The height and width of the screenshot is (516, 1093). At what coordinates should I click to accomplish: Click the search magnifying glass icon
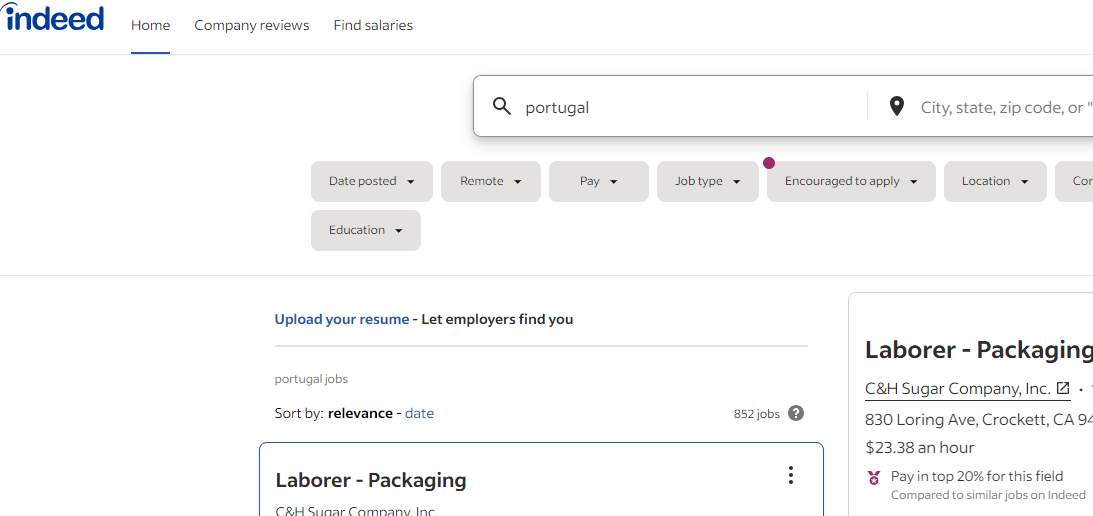(x=502, y=106)
